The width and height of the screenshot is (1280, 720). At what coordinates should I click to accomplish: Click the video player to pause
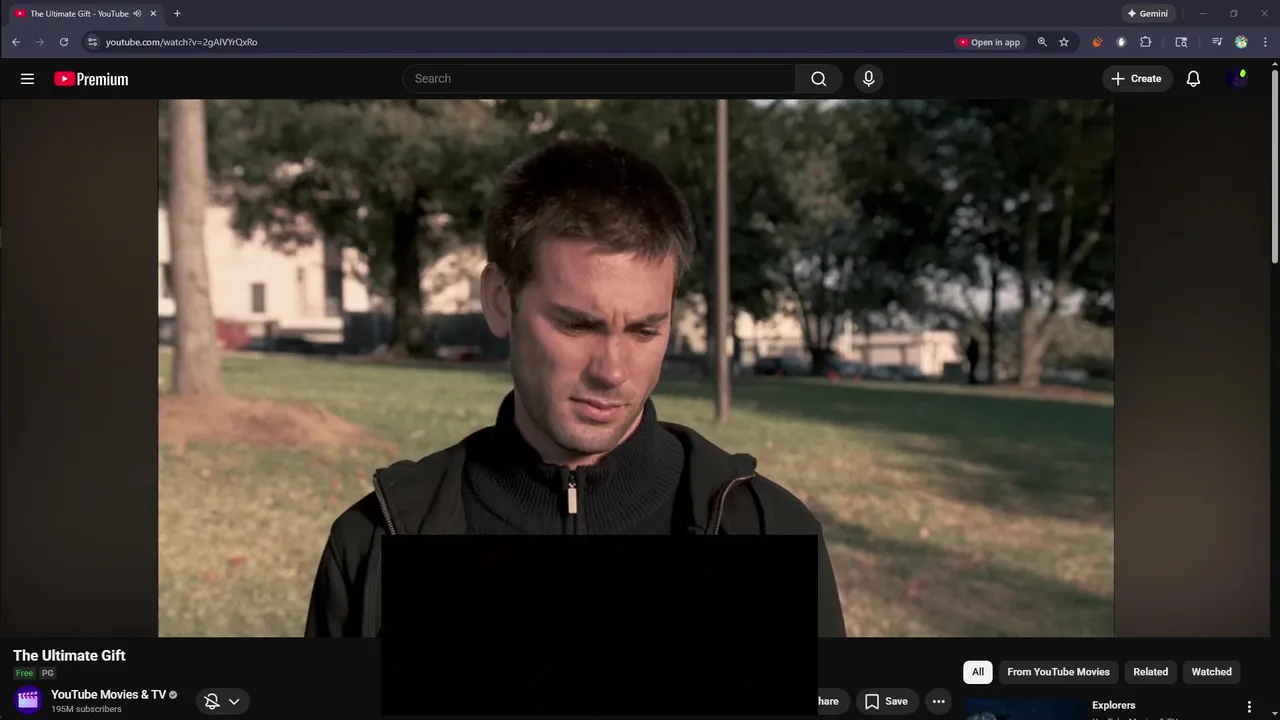(x=636, y=368)
